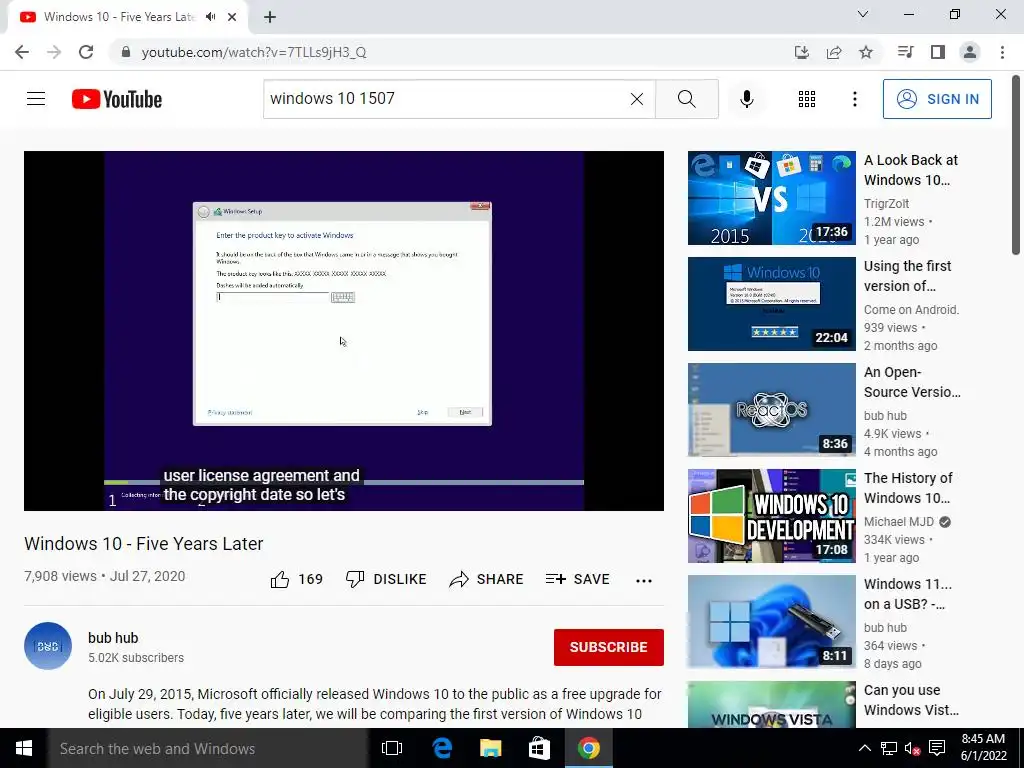Share this page icon in address bar
The height and width of the screenshot is (768, 1024).
coord(834,52)
